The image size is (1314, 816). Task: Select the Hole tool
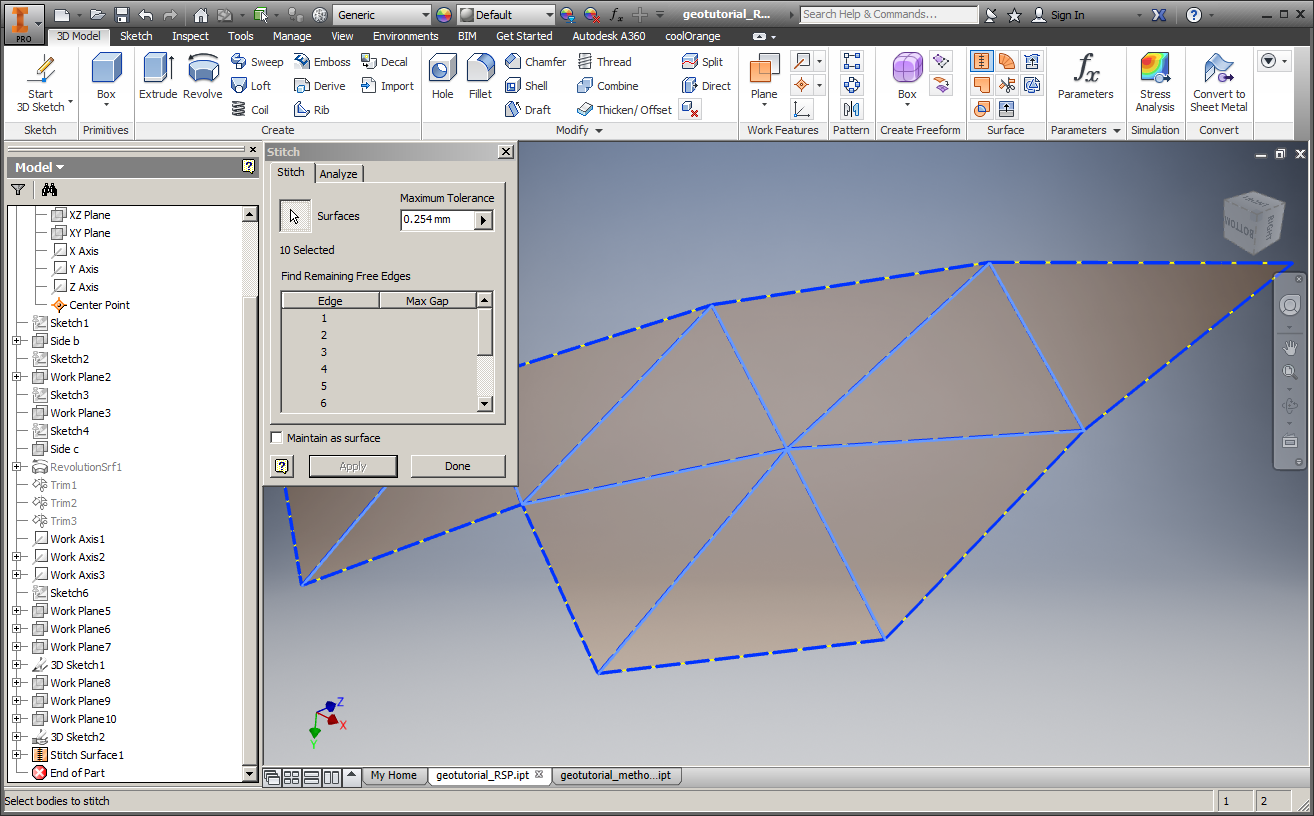[x=443, y=77]
